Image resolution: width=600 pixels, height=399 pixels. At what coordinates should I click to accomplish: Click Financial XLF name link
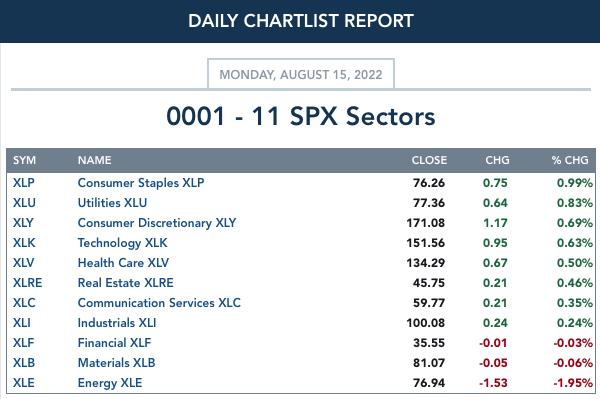[114, 343]
